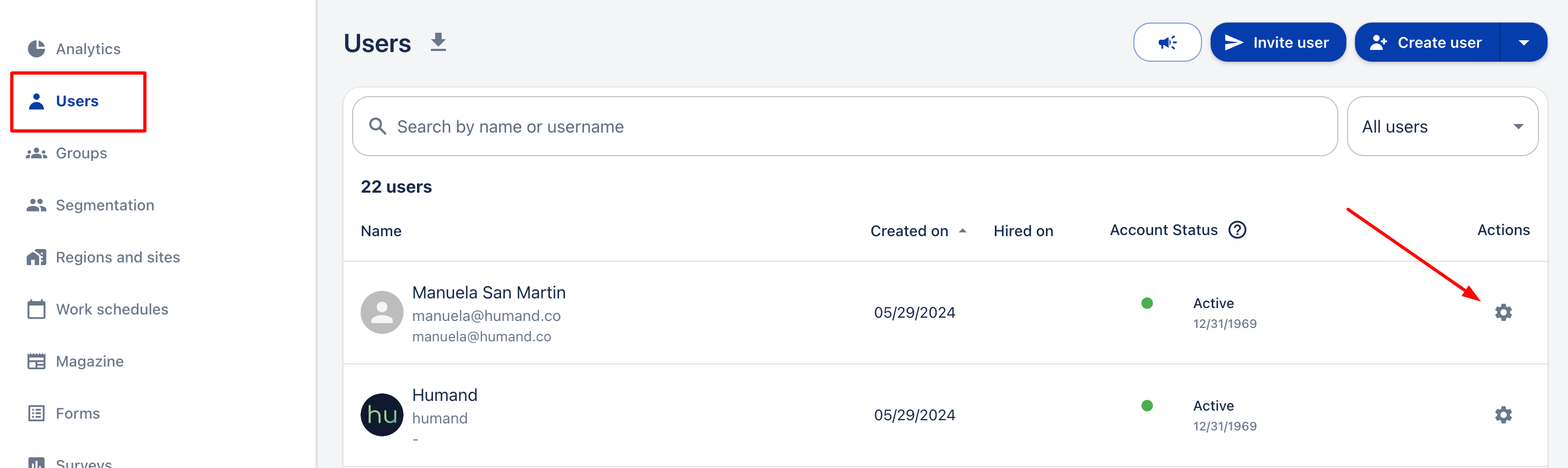The image size is (1568, 468).
Task: Open the Magazine sidebar item
Action: 90,362
